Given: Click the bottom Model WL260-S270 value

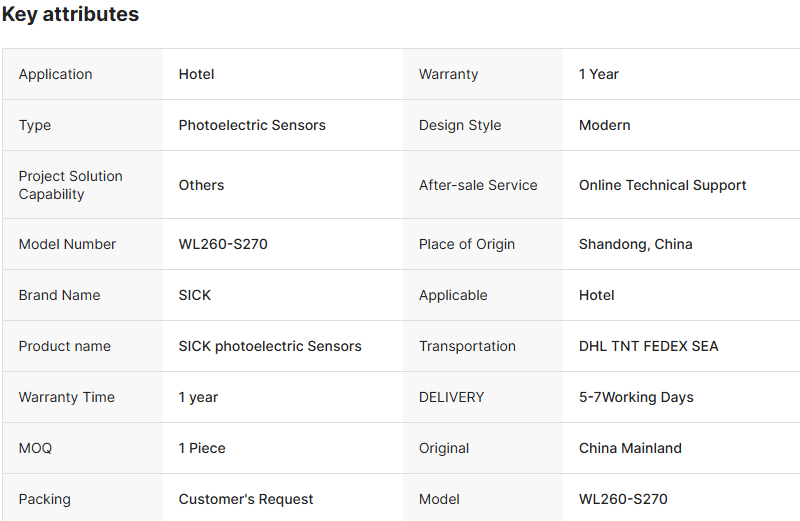Looking at the screenshot, I should tap(623, 499).
